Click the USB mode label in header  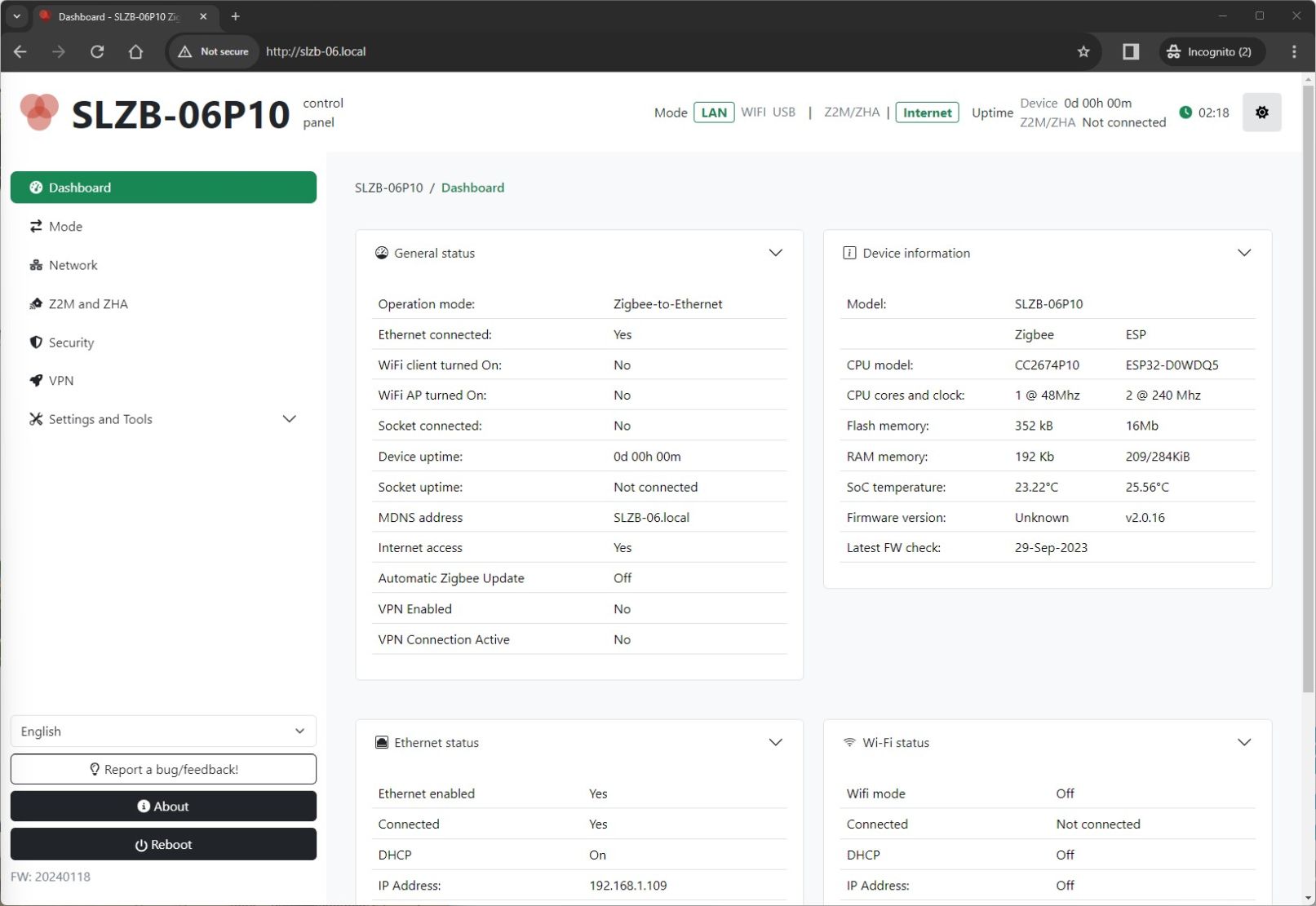(x=783, y=112)
